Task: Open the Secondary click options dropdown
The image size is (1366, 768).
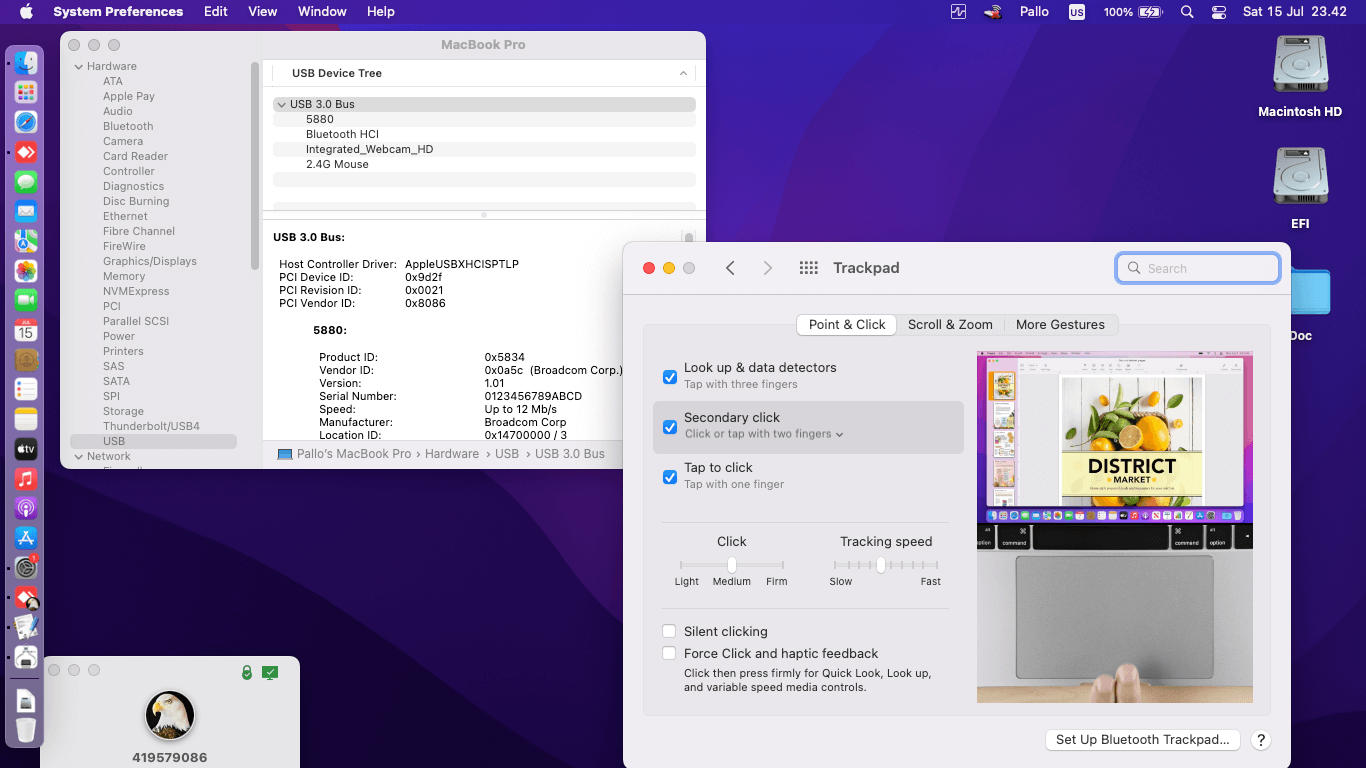Action: (764, 434)
